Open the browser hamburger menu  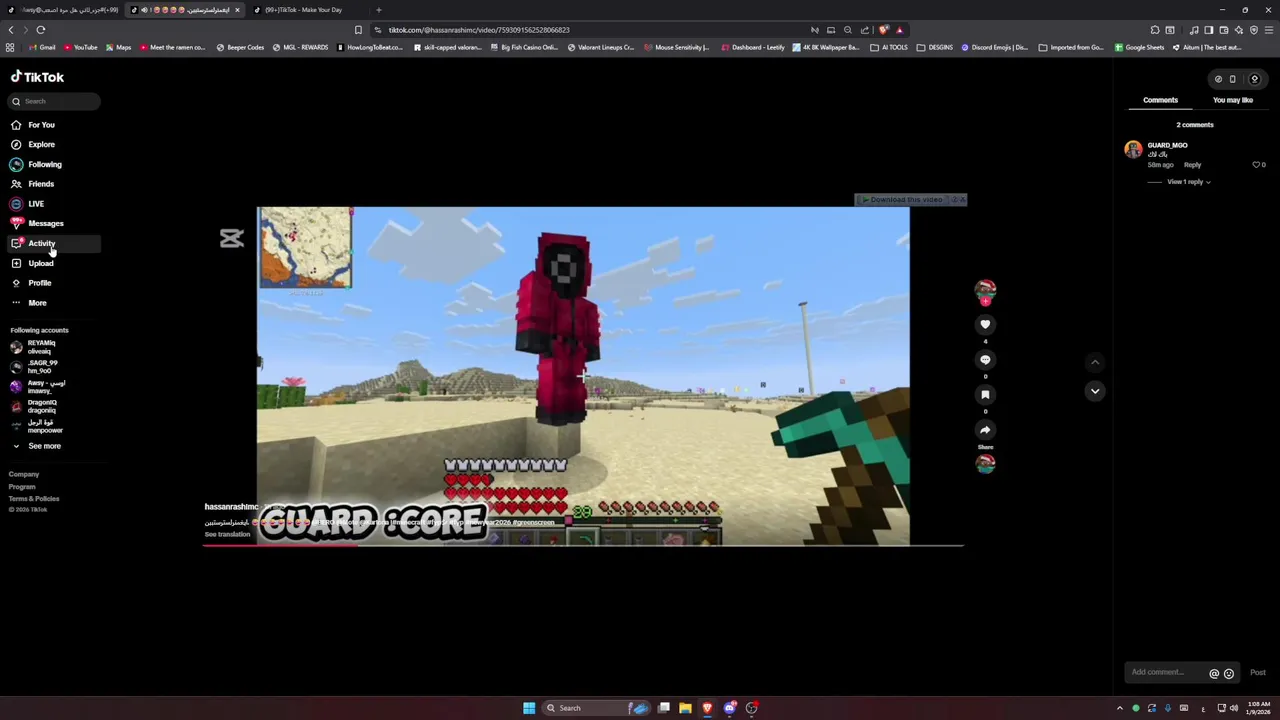1268,30
